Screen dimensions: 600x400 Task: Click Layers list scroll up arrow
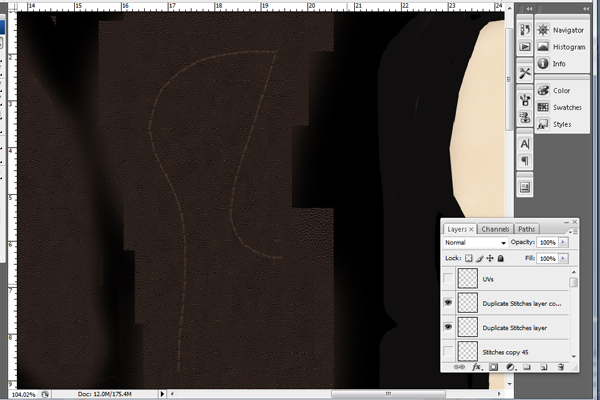(x=573, y=272)
